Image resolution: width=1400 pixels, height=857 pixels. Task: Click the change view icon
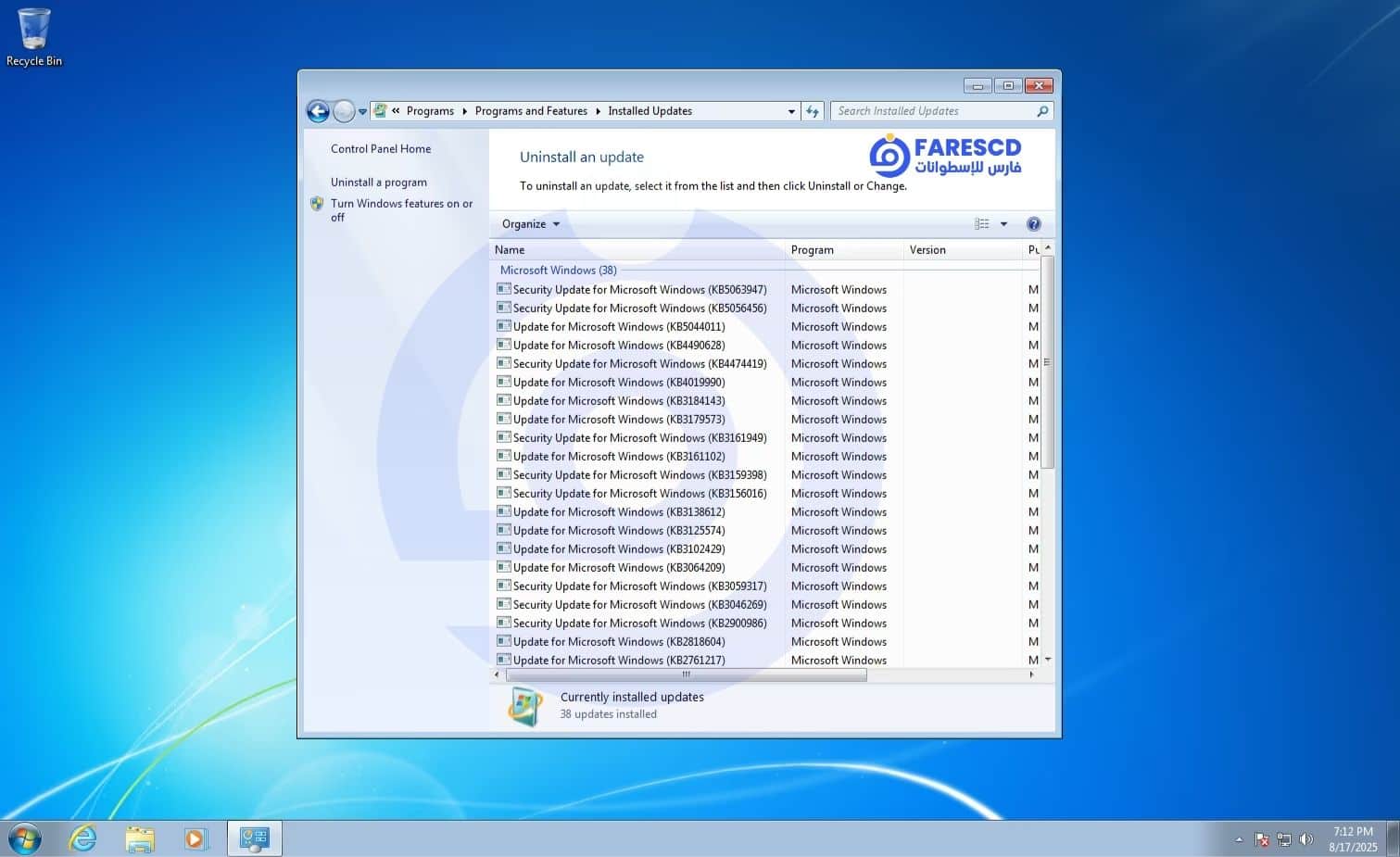click(982, 224)
